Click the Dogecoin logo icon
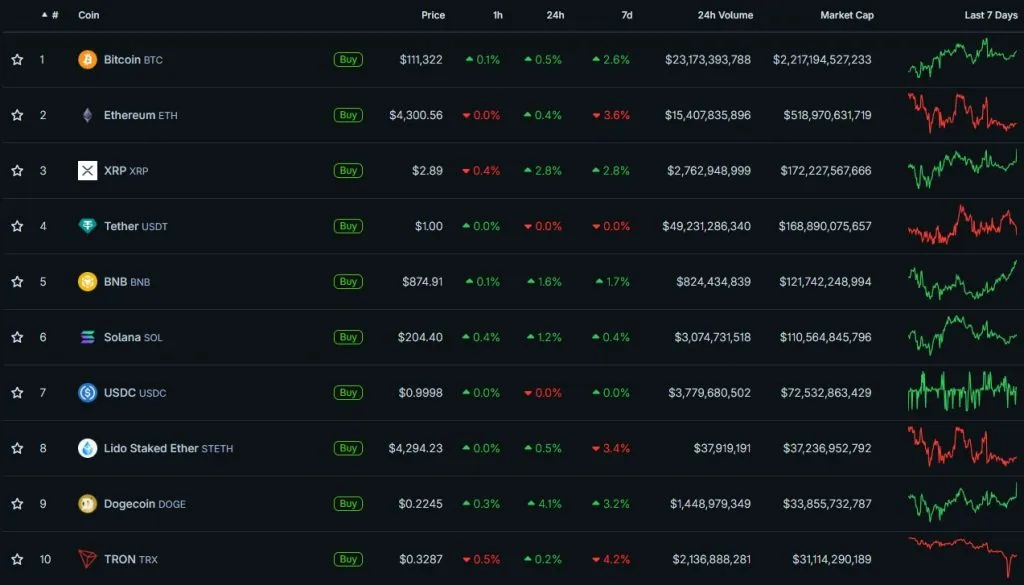Screen dimensions: 1024x585 (x=87, y=504)
